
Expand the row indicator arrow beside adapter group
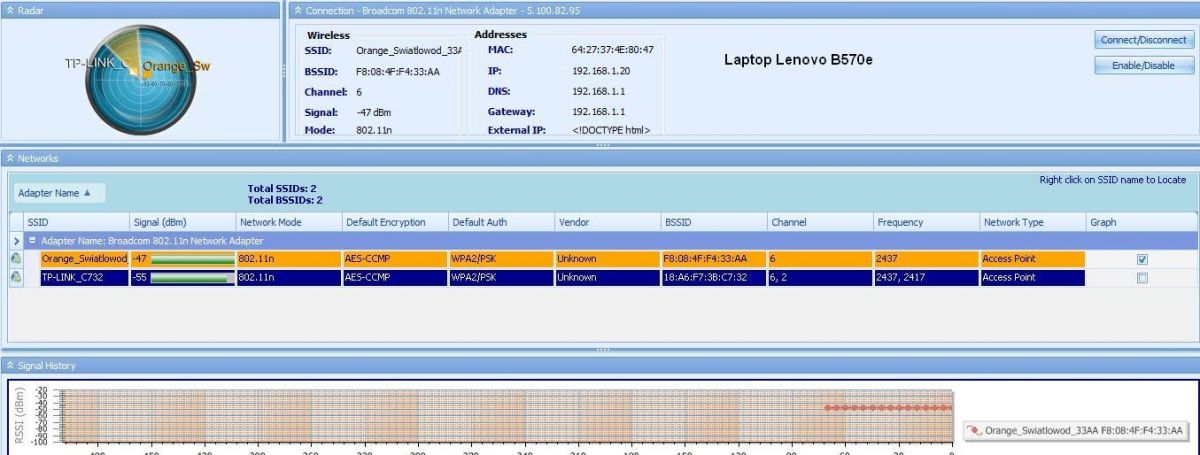[x=14, y=241]
